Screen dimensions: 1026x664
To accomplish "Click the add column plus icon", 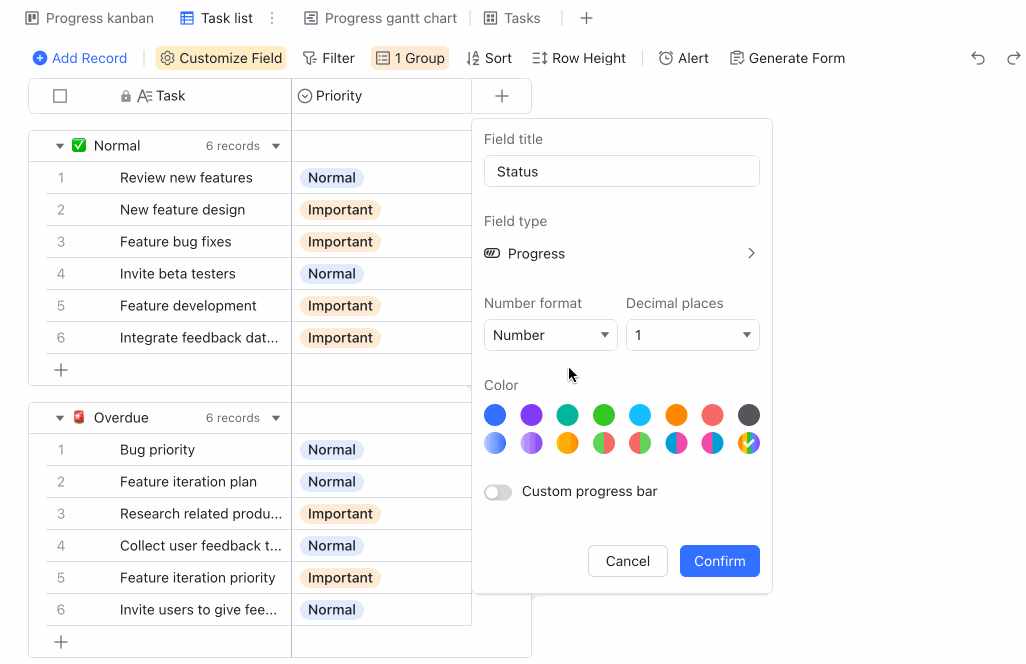I will coord(502,96).
